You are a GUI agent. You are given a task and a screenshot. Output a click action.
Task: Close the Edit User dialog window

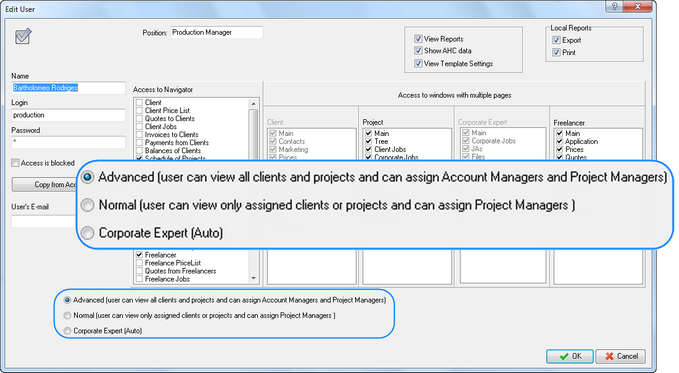point(638,6)
